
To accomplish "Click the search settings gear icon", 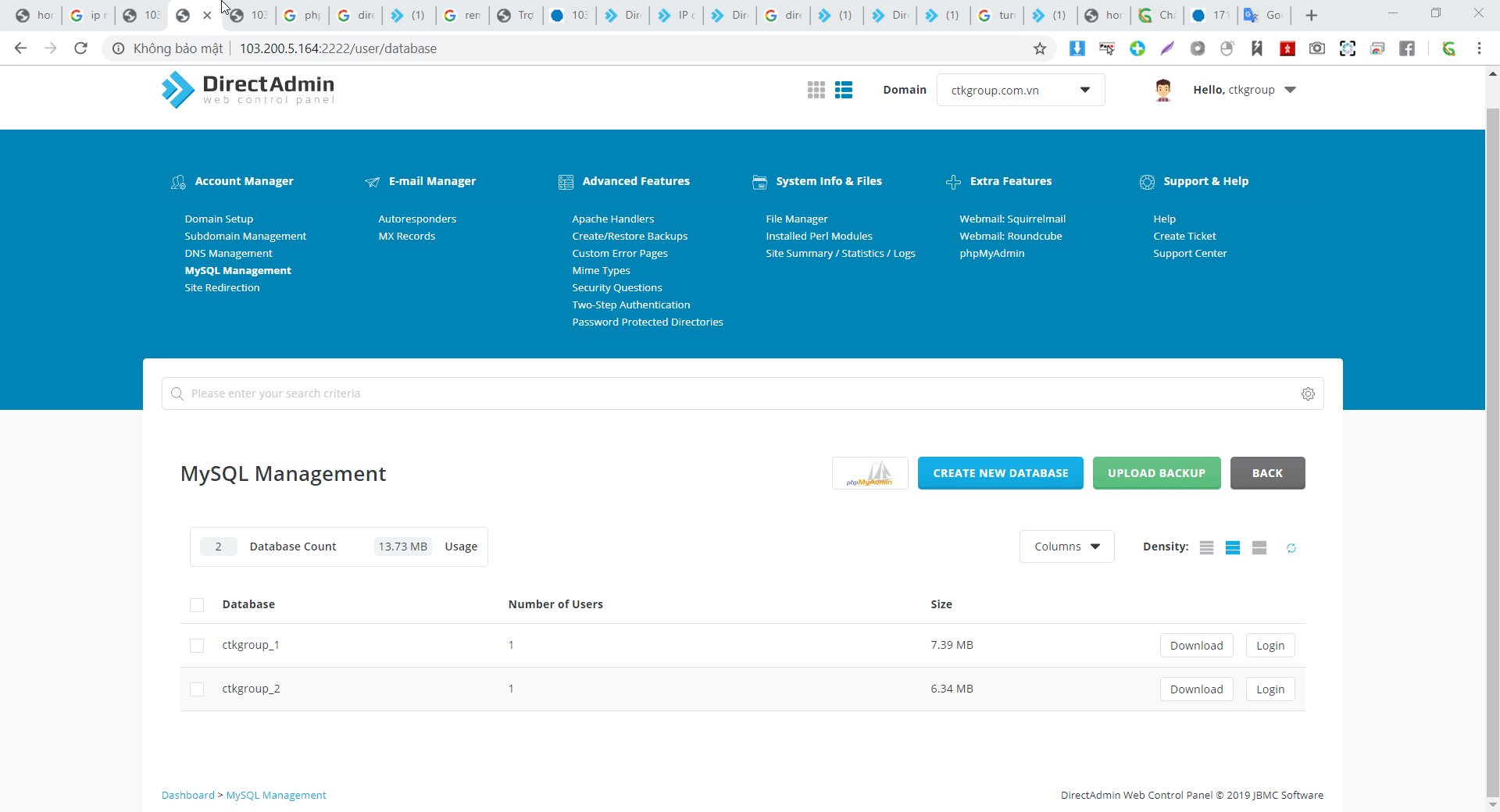I will (x=1308, y=394).
